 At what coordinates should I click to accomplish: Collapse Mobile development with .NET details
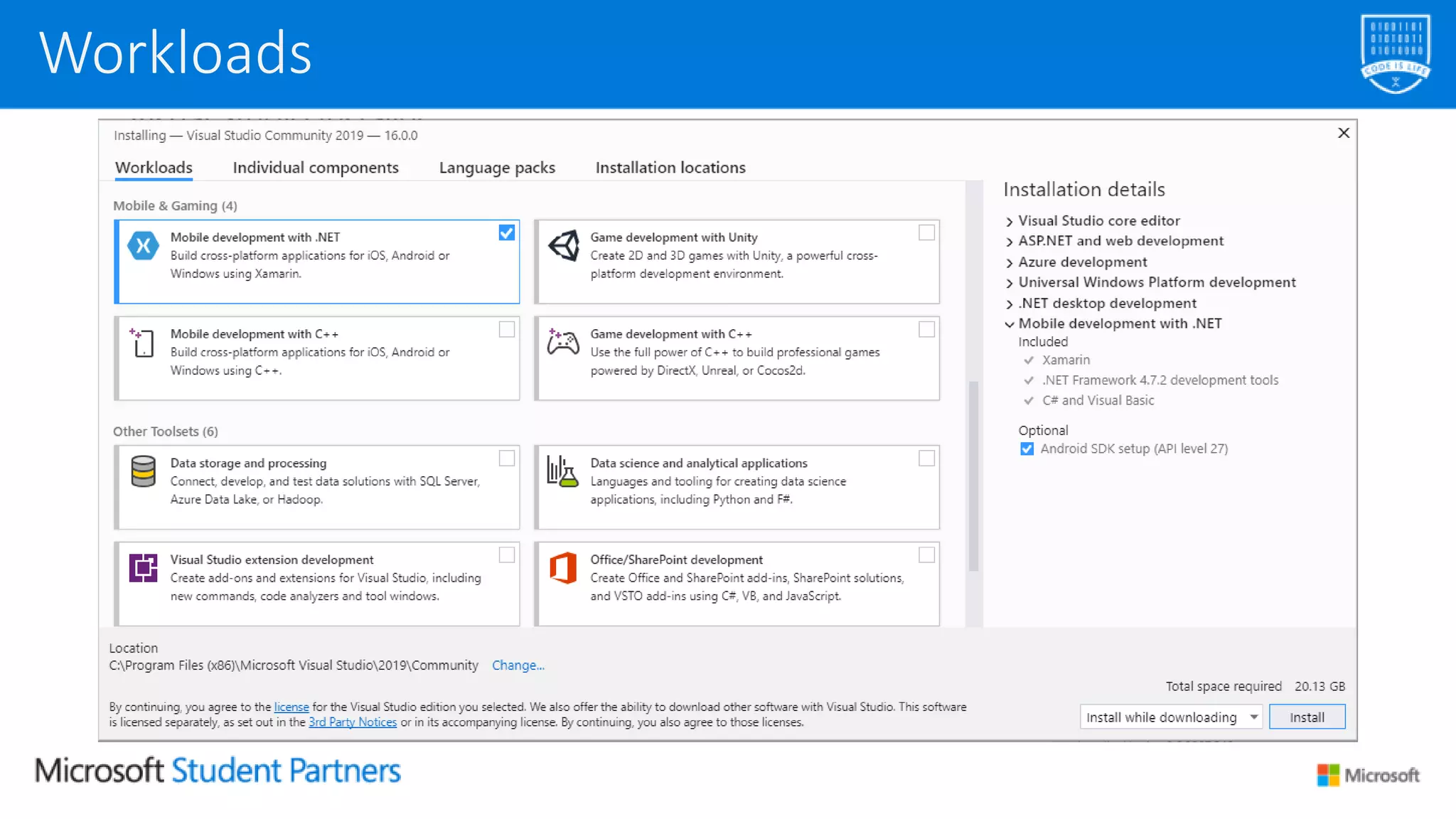click(x=1010, y=324)
